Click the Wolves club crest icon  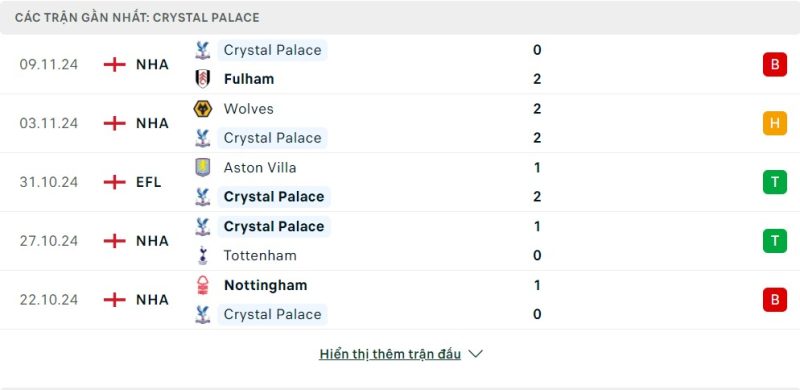click(203, 109)
